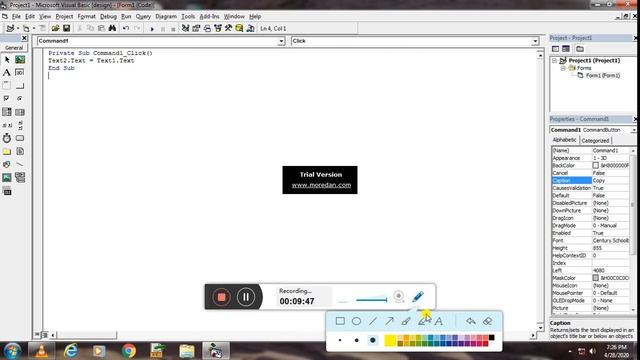Pick the ellipse drawing tool
The height and width of the screenshot is (360, 640).
tap(356, 321)
